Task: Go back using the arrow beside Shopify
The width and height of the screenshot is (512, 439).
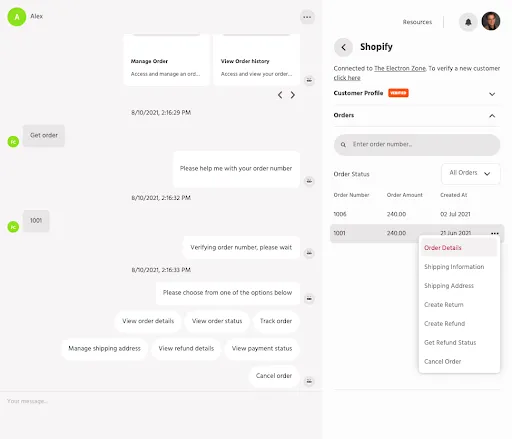Action: point(343,47)
